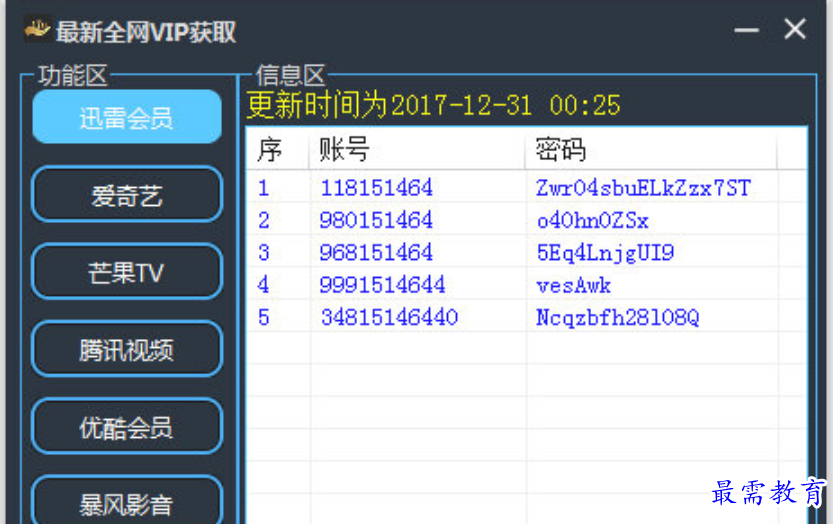Open the 优酷会员 accounts
This screenshot has width=833, height=524.
pos(127,426)
